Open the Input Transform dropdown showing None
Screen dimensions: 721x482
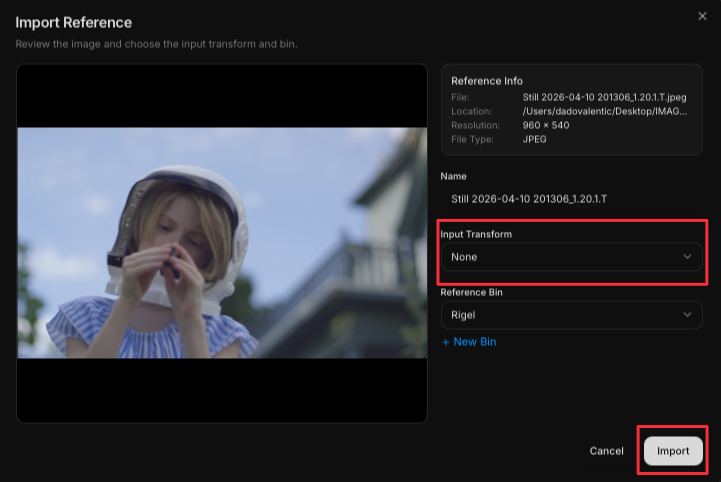[x=572, y=257]
